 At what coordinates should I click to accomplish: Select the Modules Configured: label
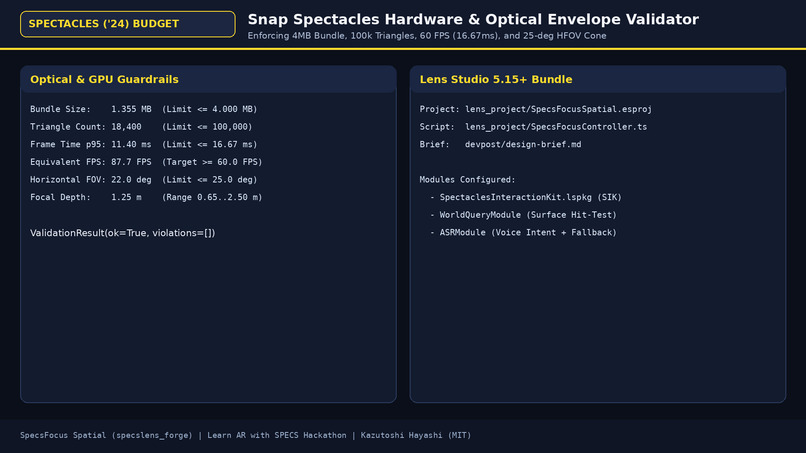[x=467, y=179]
